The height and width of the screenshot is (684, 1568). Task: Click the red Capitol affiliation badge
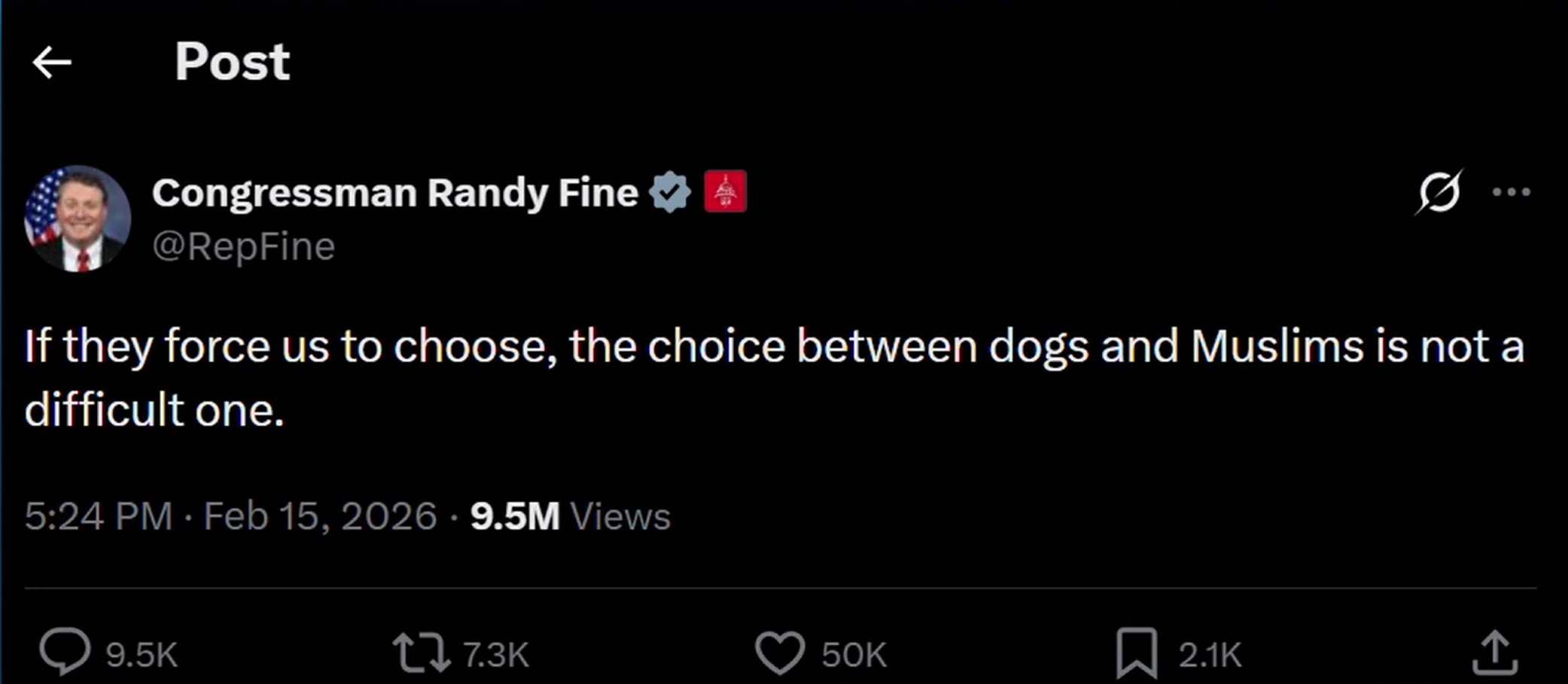click(725, 191)
